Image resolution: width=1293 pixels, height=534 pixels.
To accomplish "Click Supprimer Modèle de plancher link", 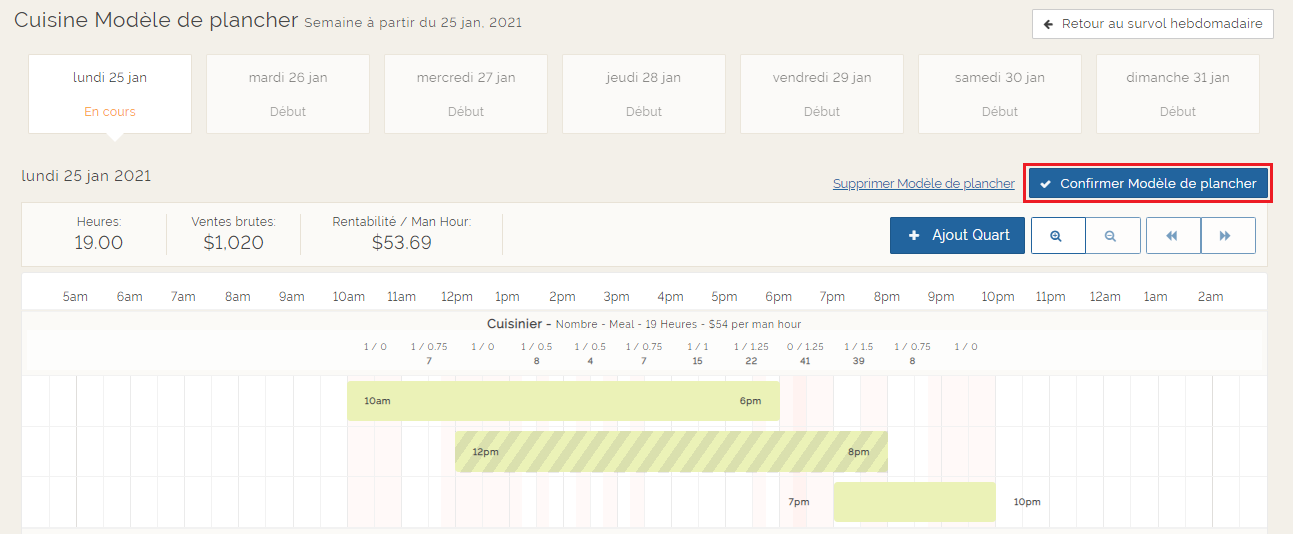I will click(923, 184).
